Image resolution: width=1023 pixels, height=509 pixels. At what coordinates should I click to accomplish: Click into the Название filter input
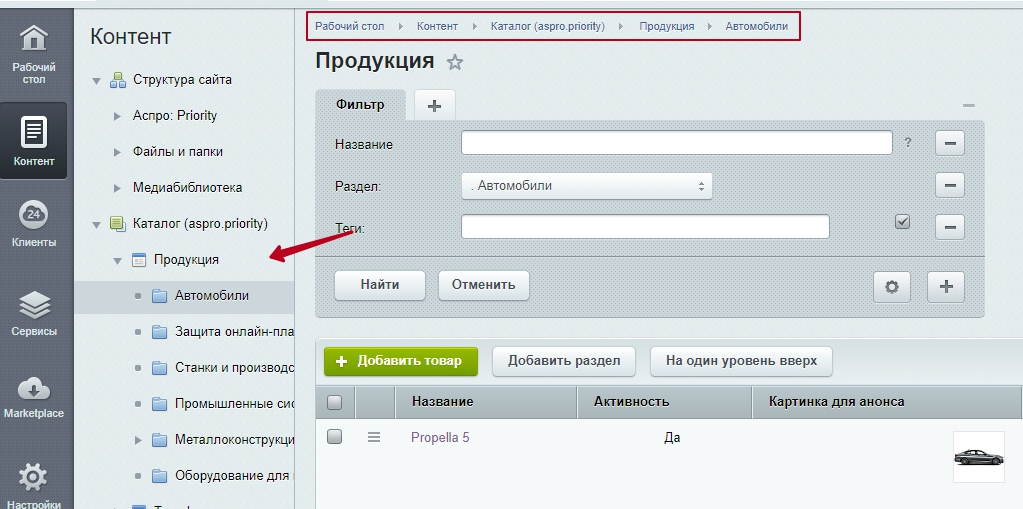(x=677, y=143)
